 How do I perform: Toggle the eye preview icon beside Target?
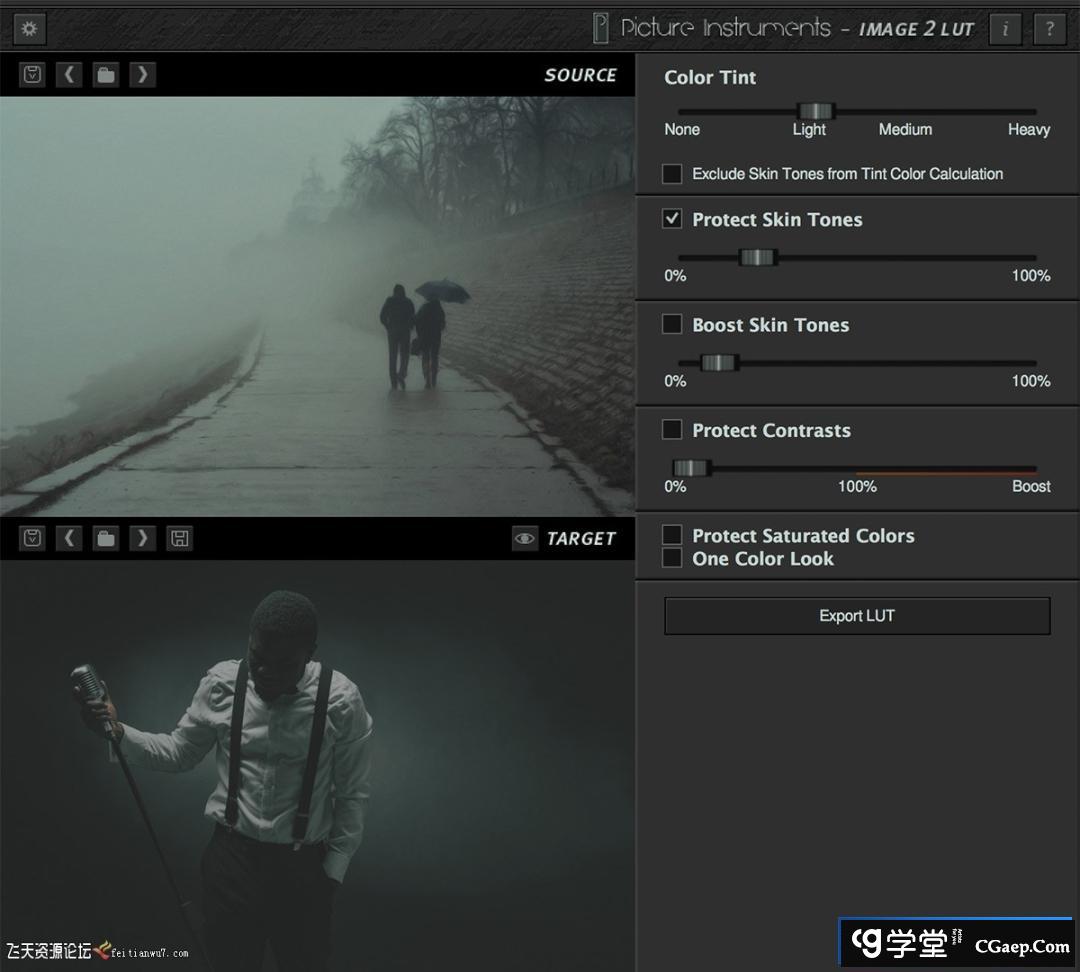pyautogui.click(x=524, y=538)
